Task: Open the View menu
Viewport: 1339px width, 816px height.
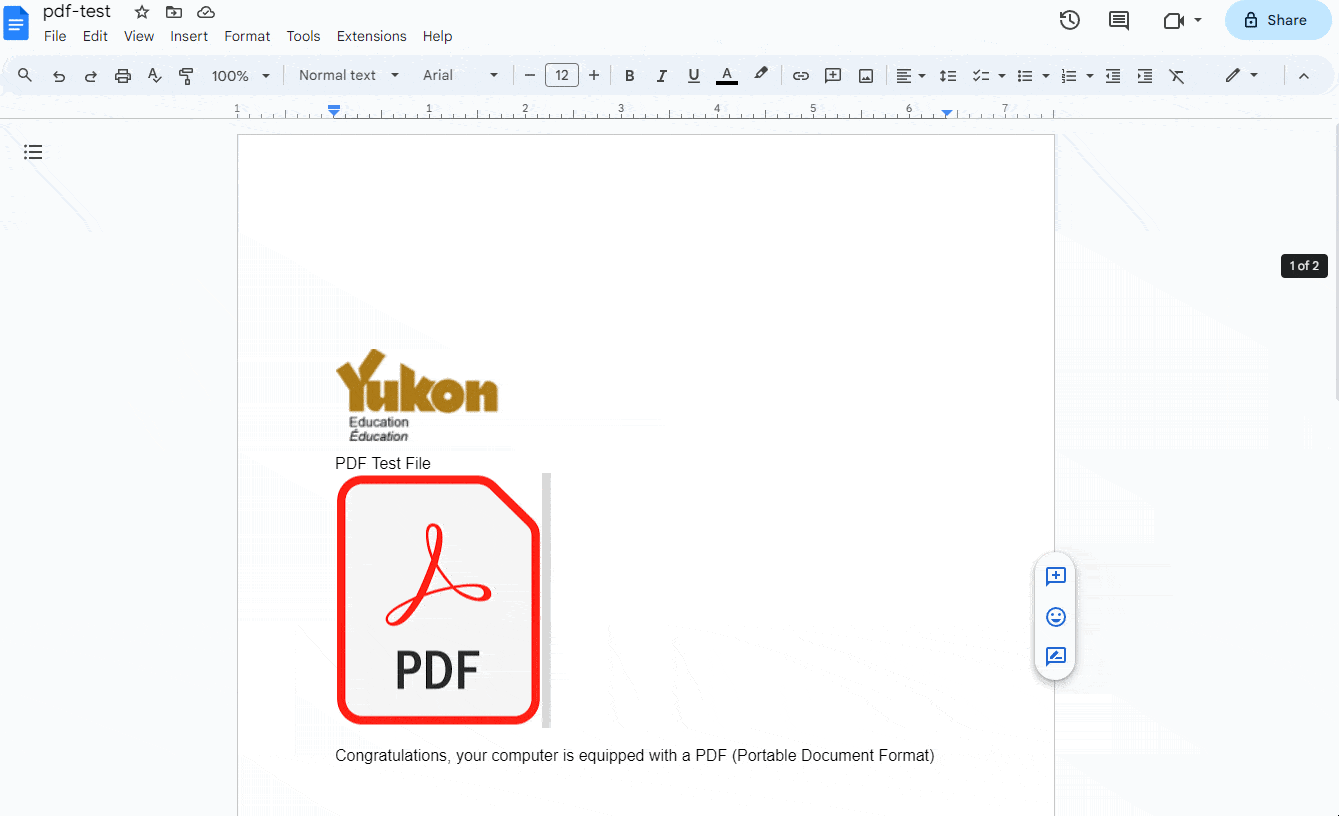Action: (139, 36)
